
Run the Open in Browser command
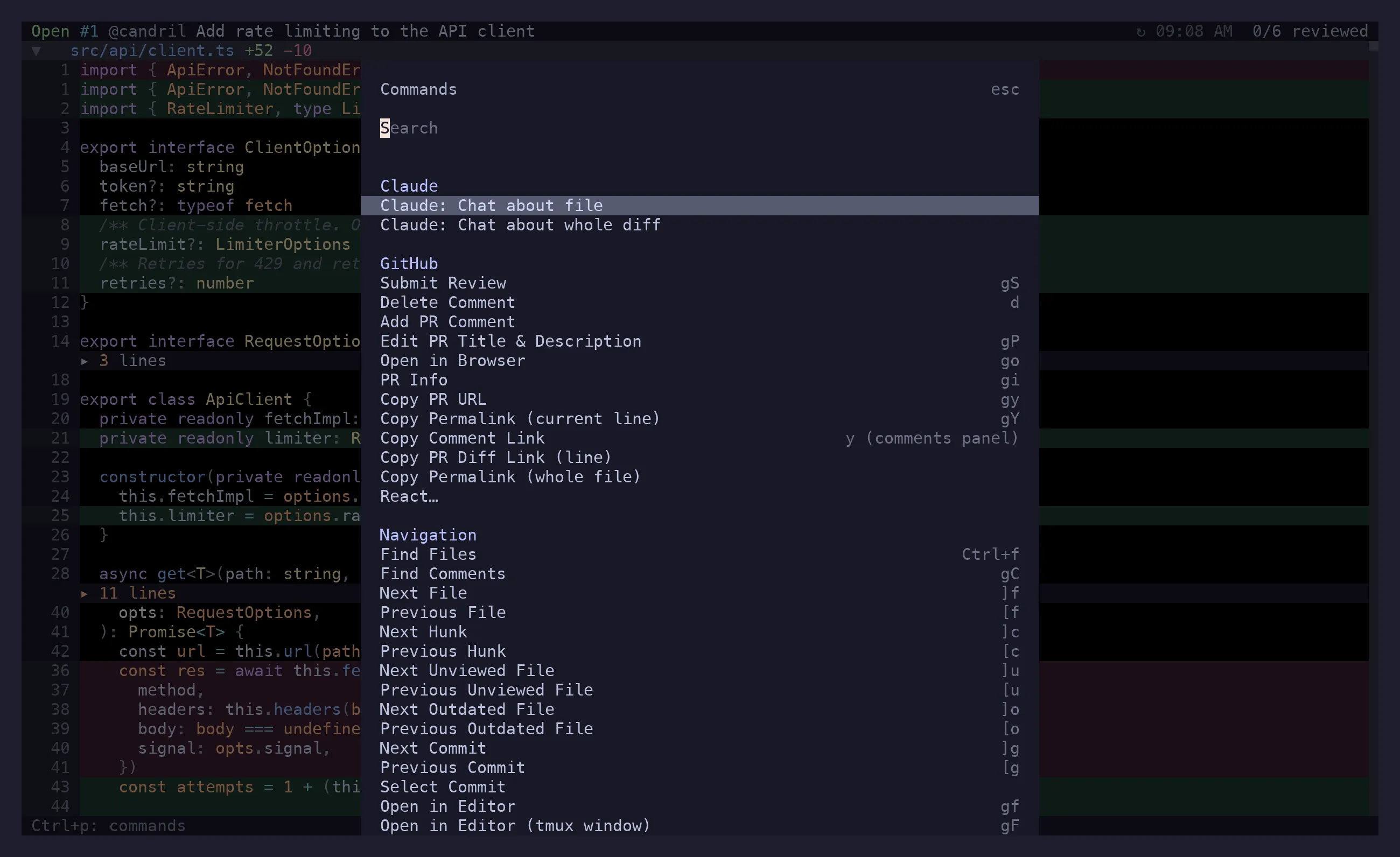[x=699, y=361]
